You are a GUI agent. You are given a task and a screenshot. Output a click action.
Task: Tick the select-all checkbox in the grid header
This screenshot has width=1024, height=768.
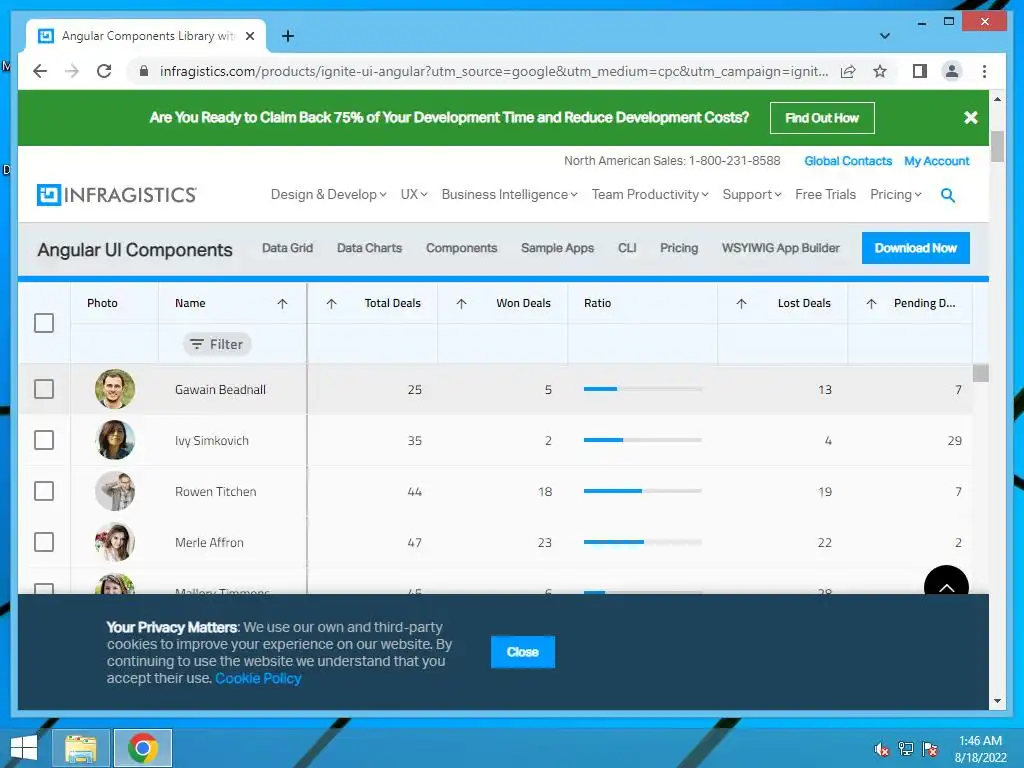(x=44, y=323)
